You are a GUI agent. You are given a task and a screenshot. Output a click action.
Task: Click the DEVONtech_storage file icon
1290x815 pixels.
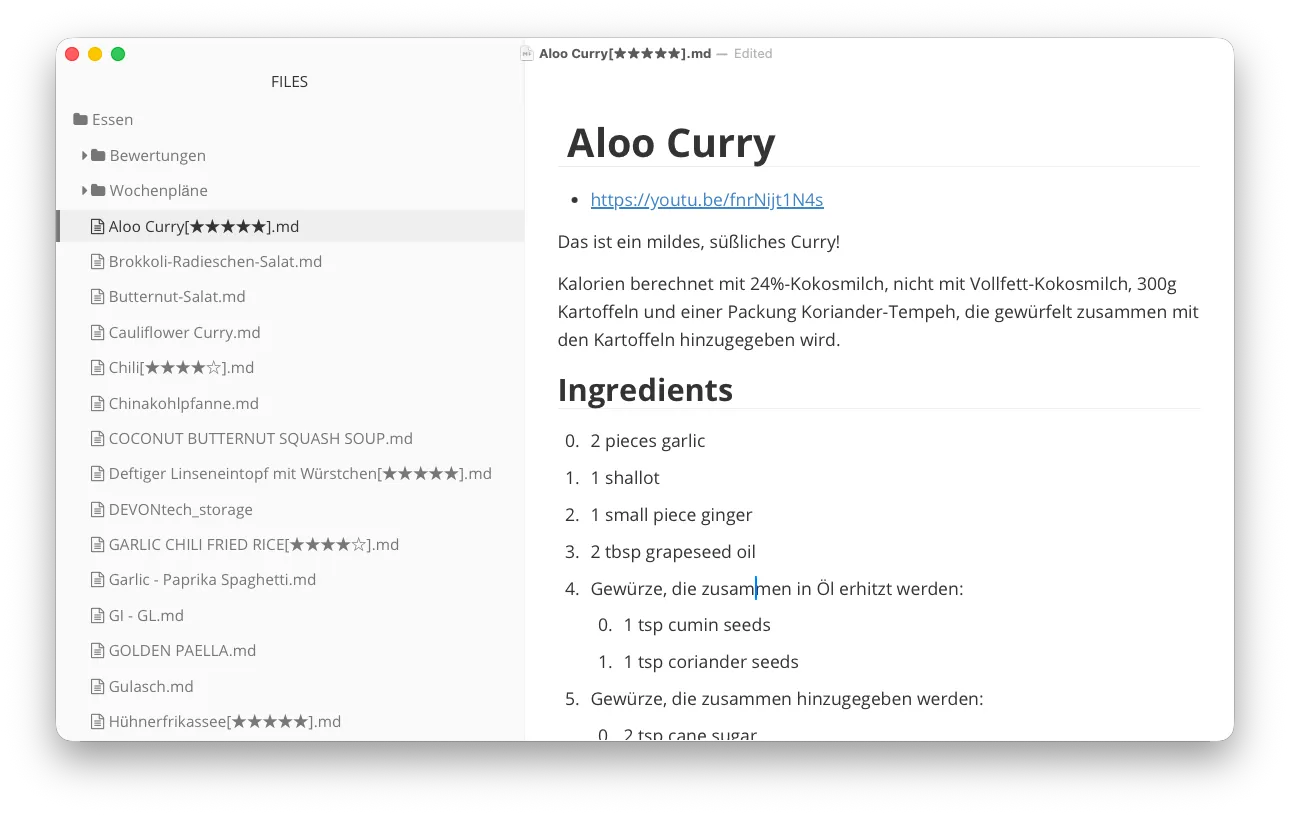97,510
